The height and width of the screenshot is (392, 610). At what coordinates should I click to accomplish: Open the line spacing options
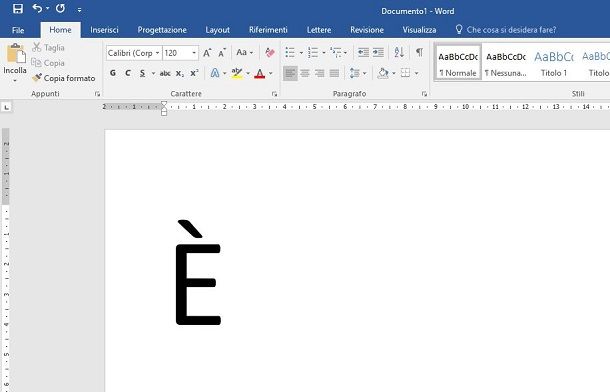click(x=358, y=73)
